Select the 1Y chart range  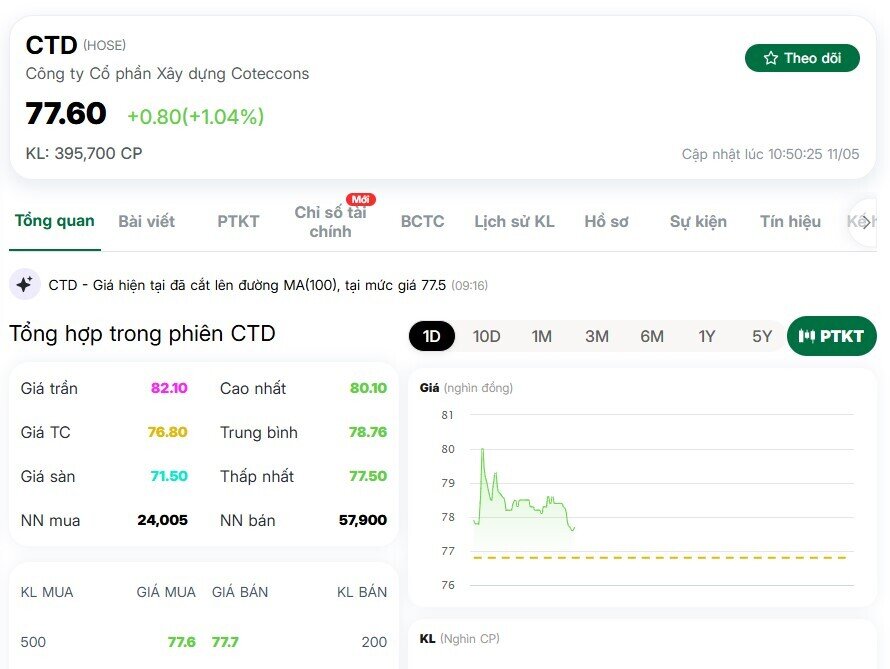707,336
